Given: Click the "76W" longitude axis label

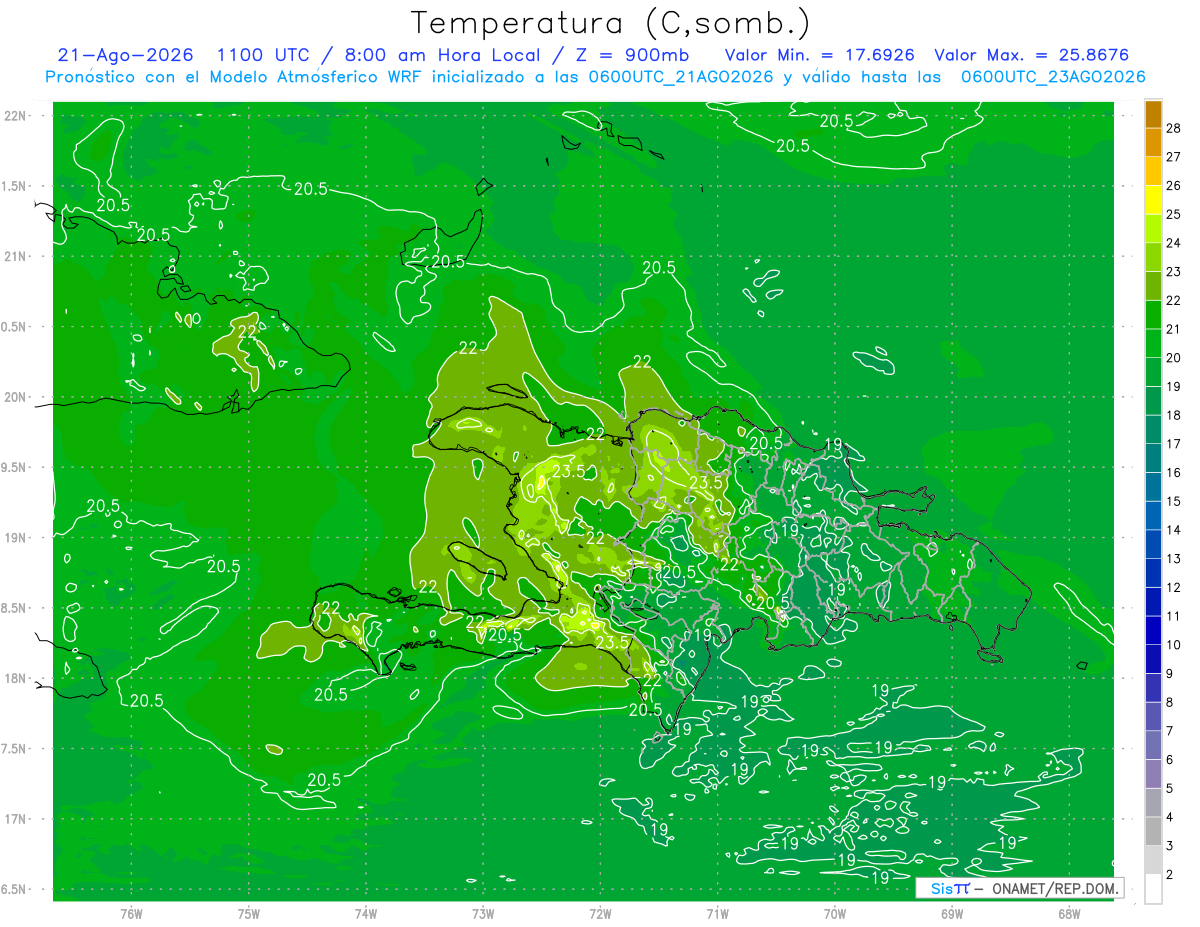Looking at the screenshot, I should tap(131, 913).
